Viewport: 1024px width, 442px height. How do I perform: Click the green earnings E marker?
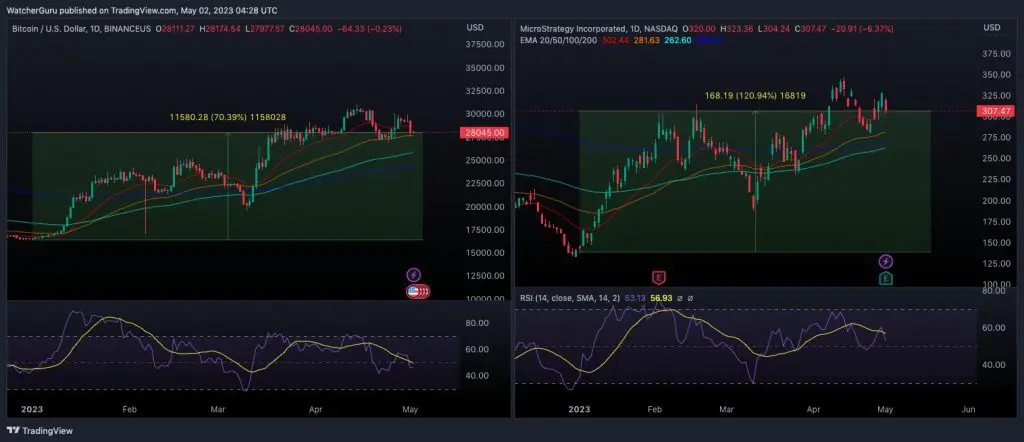pos(886,277)
